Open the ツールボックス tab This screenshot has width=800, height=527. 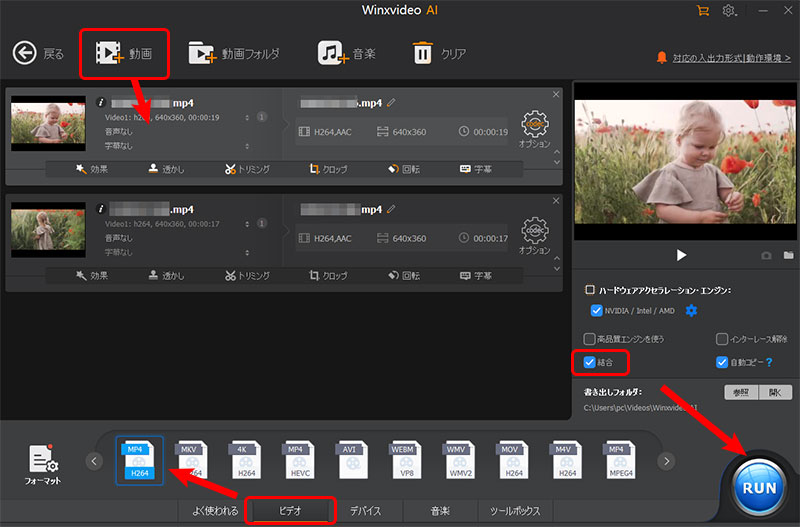coord(515,510)
